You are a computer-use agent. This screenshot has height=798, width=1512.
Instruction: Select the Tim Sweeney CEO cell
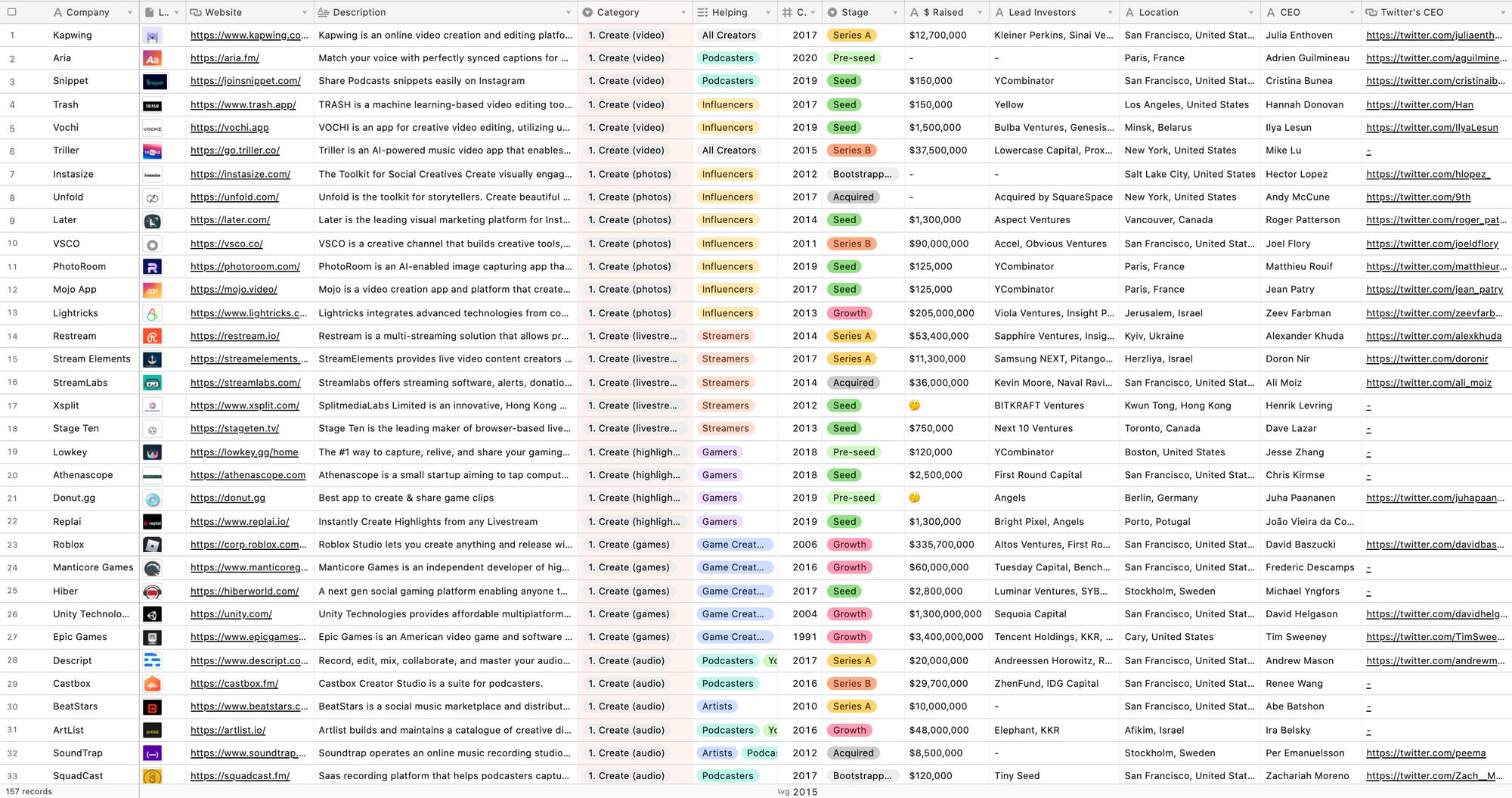pos(1311,637)
